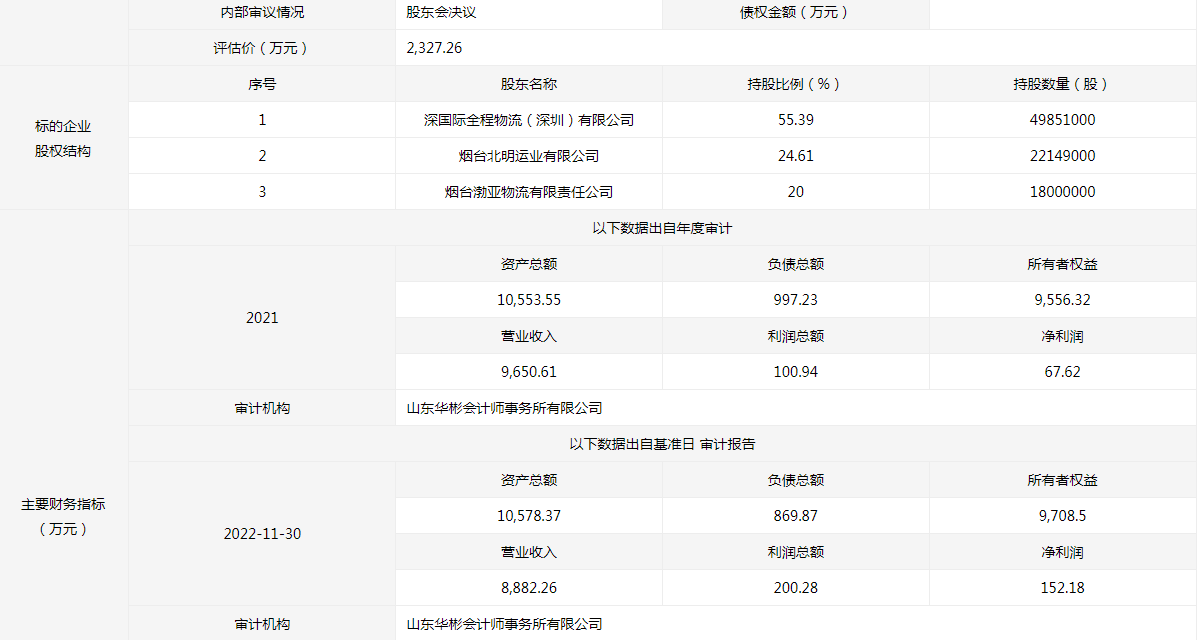This screenshot has height=640, width=1202.
Task: Select net profit value 67.62
Action: tap(1062, 372)
